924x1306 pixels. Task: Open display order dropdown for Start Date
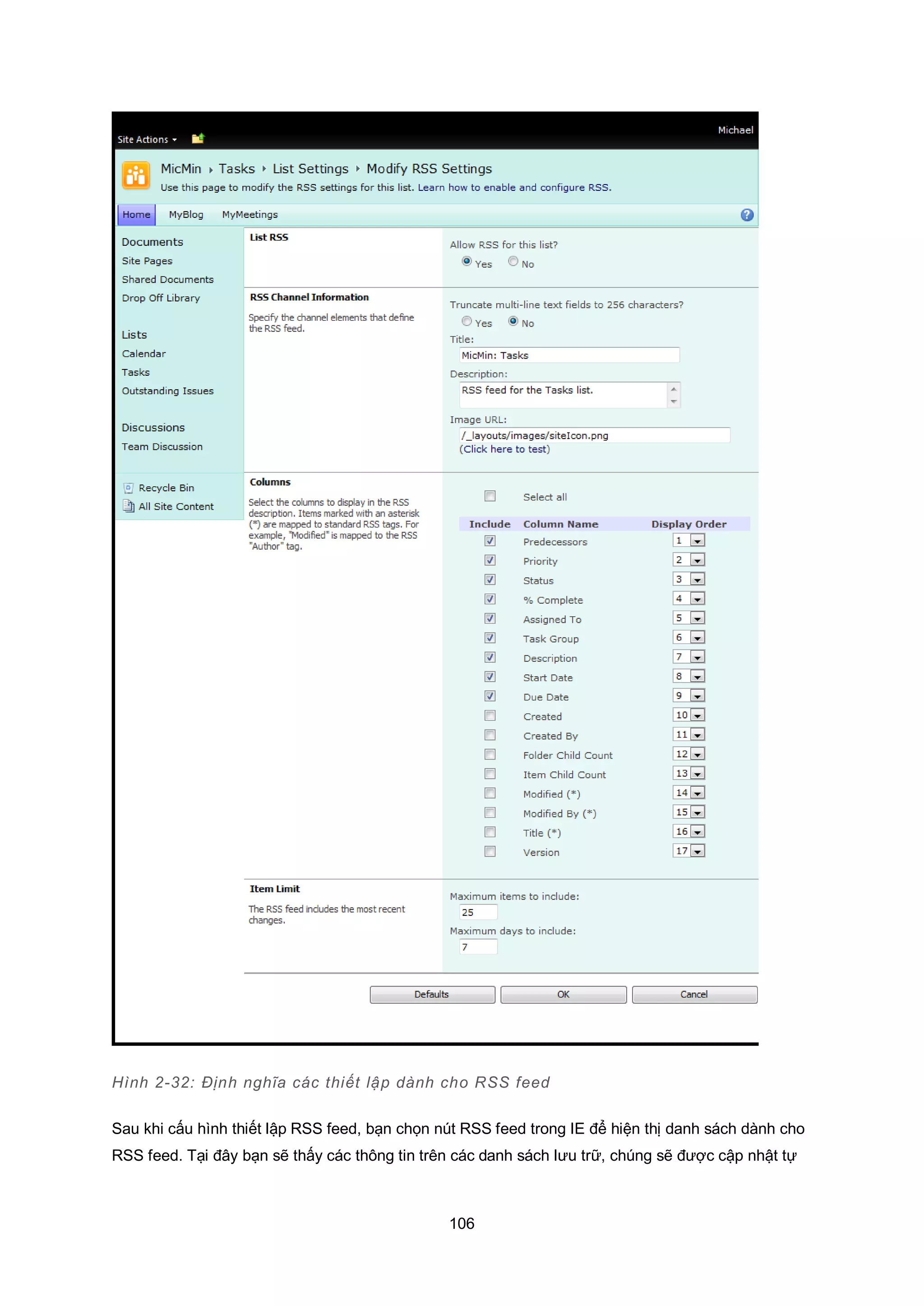pos(689,676)
